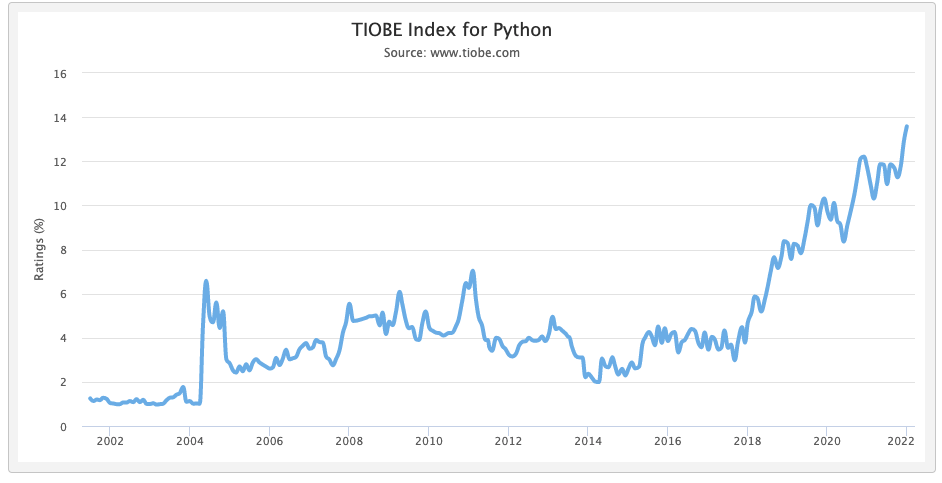Click the 'Ratings (%)' y-axis label
Image resolution: width=942 pixels, height=483 pixels.
(x=39, y=249)
